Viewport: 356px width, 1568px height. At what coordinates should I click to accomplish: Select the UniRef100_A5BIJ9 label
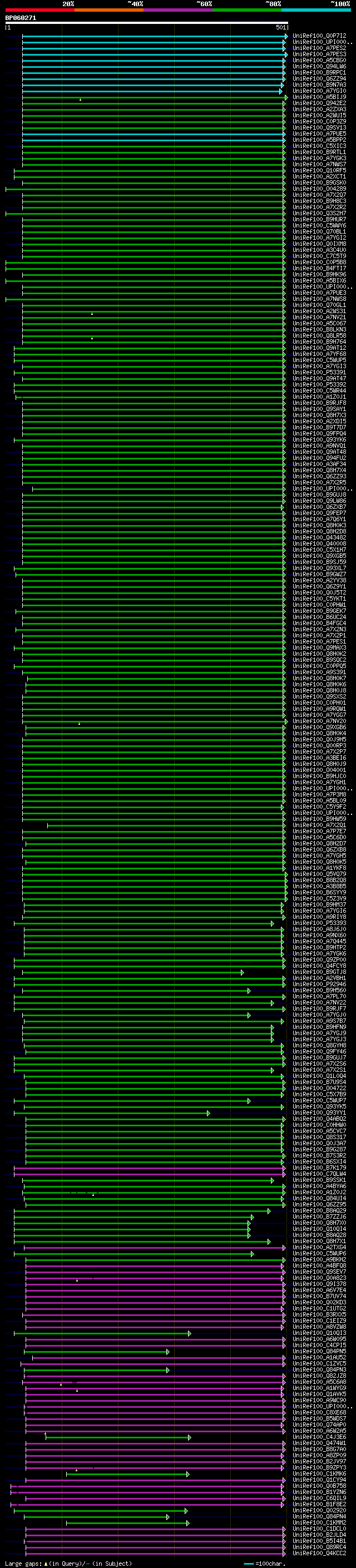pyautogui.click(x=319, y=97)
